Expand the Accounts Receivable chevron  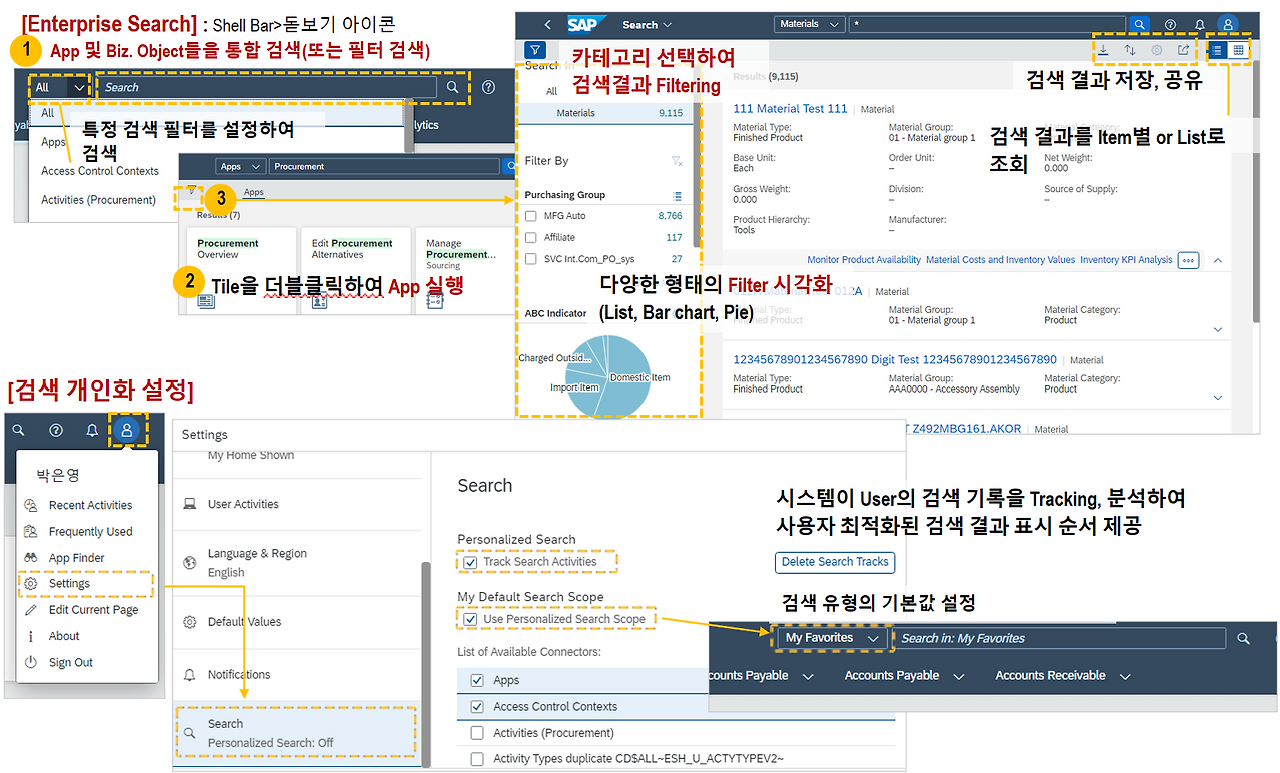click(x=1124, y=675)
